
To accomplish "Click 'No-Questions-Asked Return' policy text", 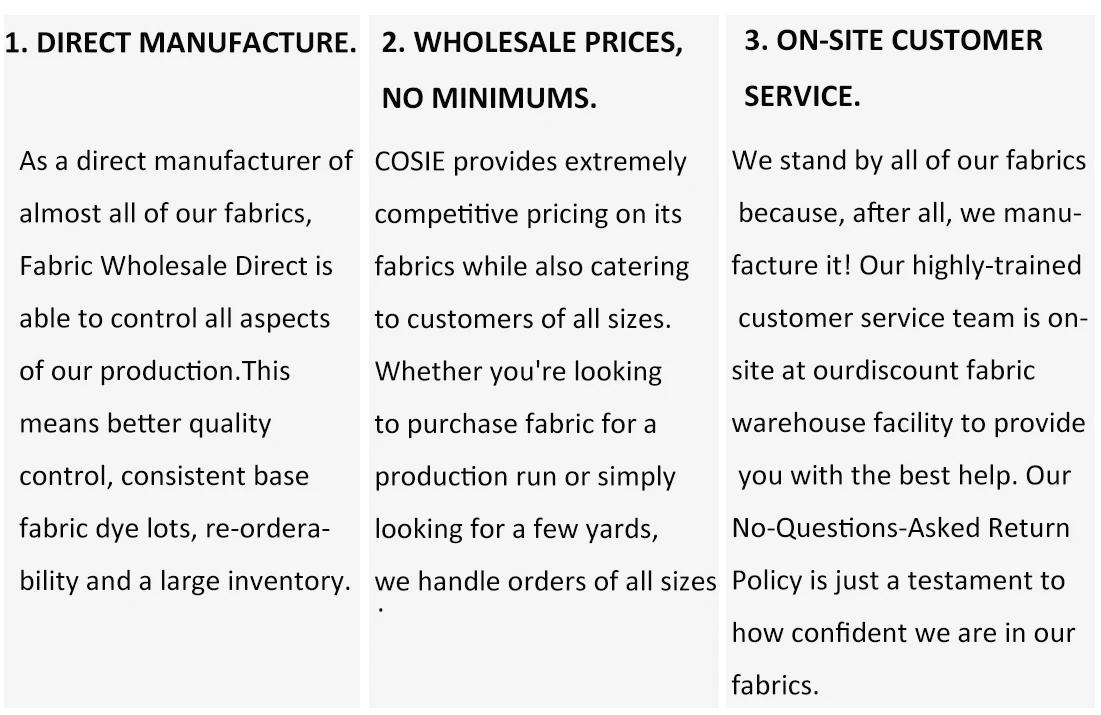I will (901, 528).
